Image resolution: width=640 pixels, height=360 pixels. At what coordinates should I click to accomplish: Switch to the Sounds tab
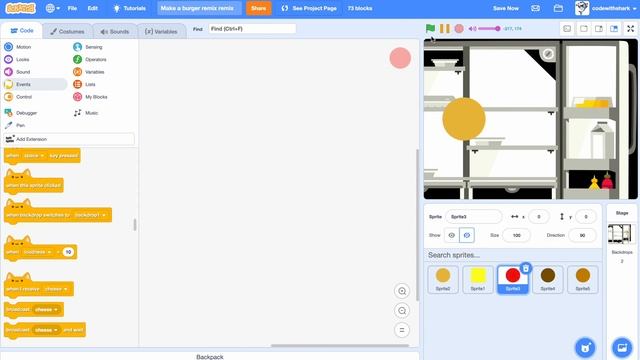pyautogui.click(x=115, y=31)
